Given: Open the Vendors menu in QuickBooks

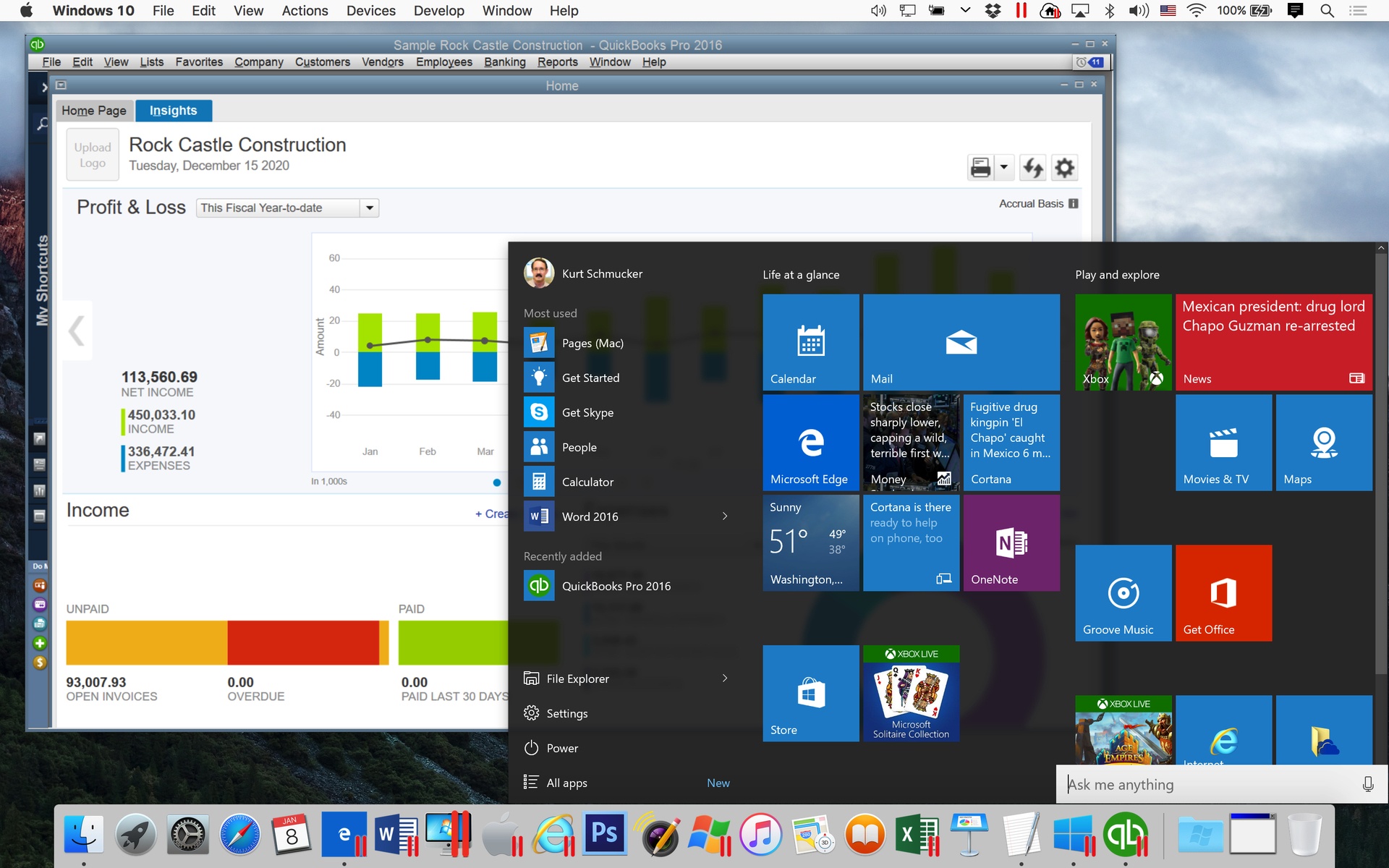Looking at the screenshot, I should click(383, 62).
